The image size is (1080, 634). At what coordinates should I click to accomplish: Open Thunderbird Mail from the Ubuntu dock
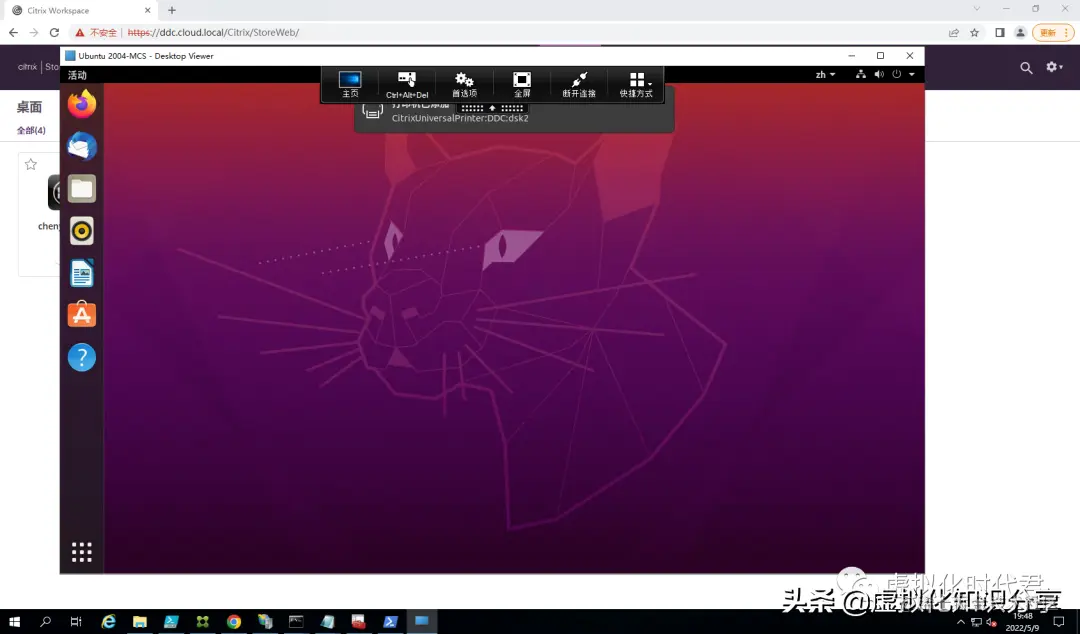click(82, 147)
